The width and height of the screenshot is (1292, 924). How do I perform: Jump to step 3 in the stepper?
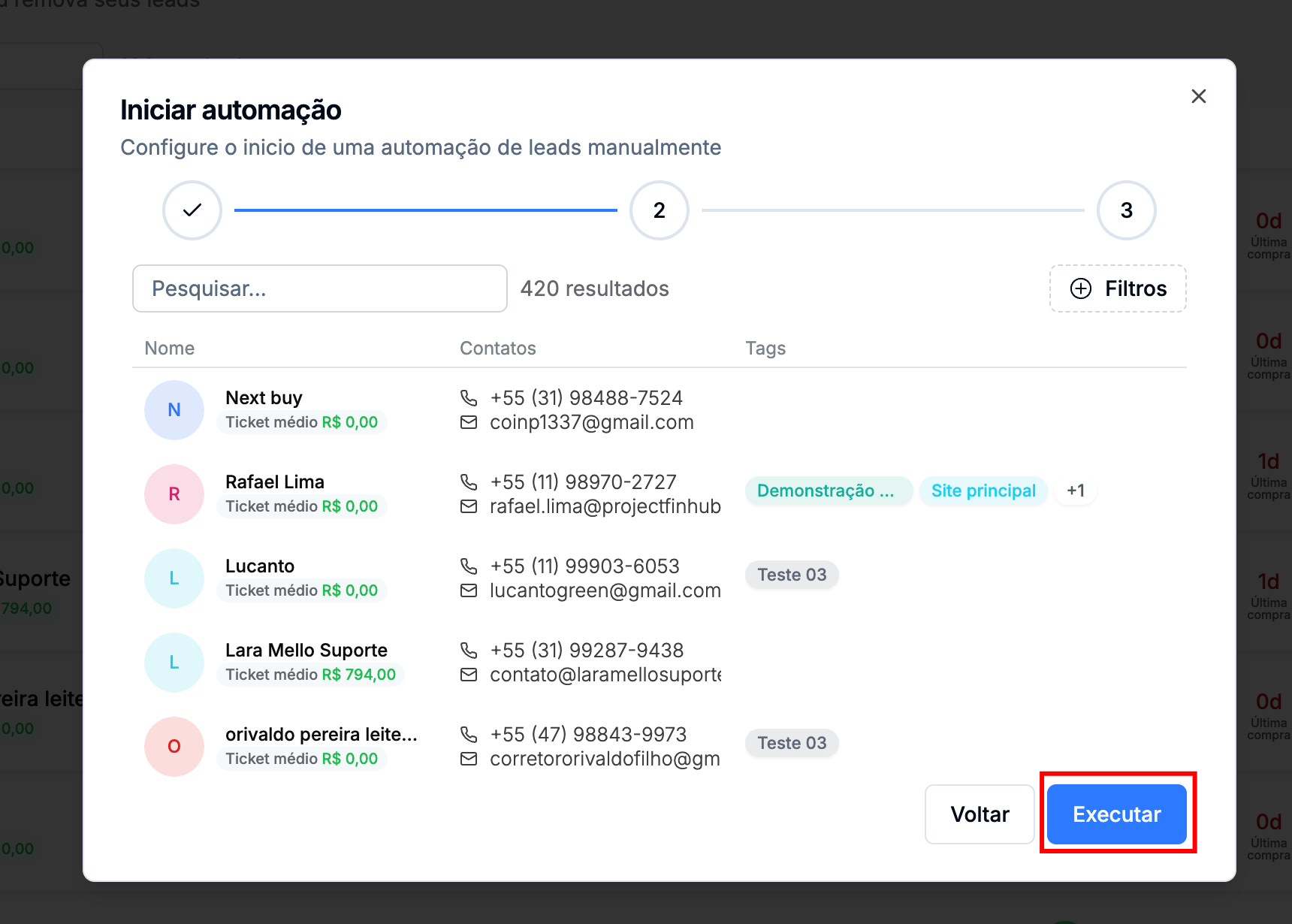click(x=1127, y=210)
